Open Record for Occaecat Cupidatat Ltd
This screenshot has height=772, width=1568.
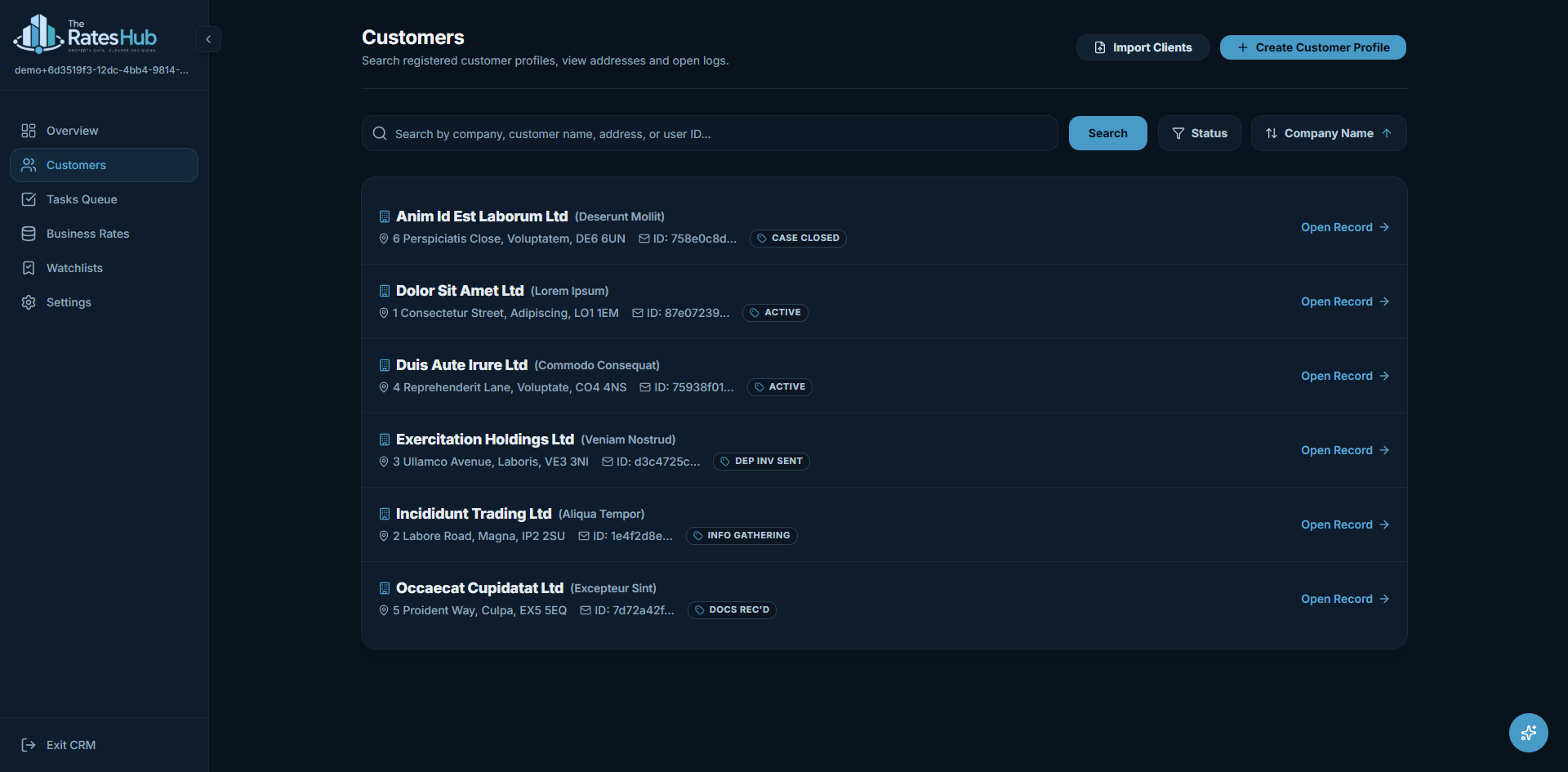(x=1345, y=599)
